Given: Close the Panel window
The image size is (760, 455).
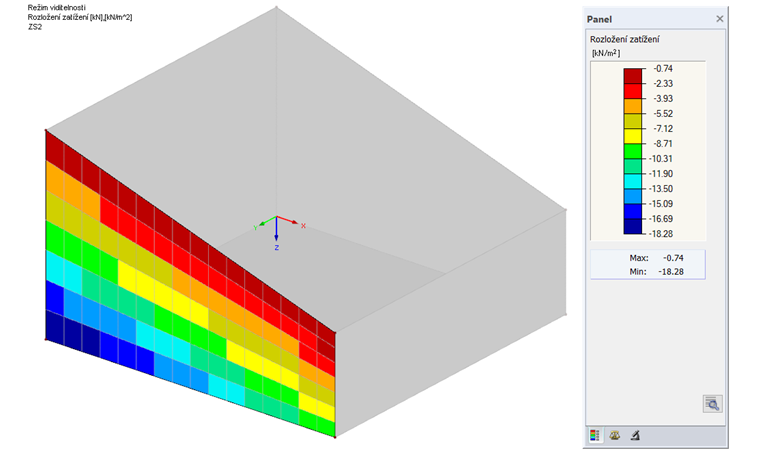Looking at the screenshot, I should point(720,19).
